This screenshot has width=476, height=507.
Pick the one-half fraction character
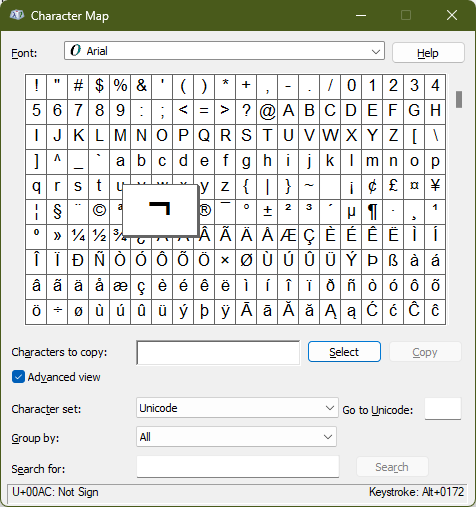99,236
